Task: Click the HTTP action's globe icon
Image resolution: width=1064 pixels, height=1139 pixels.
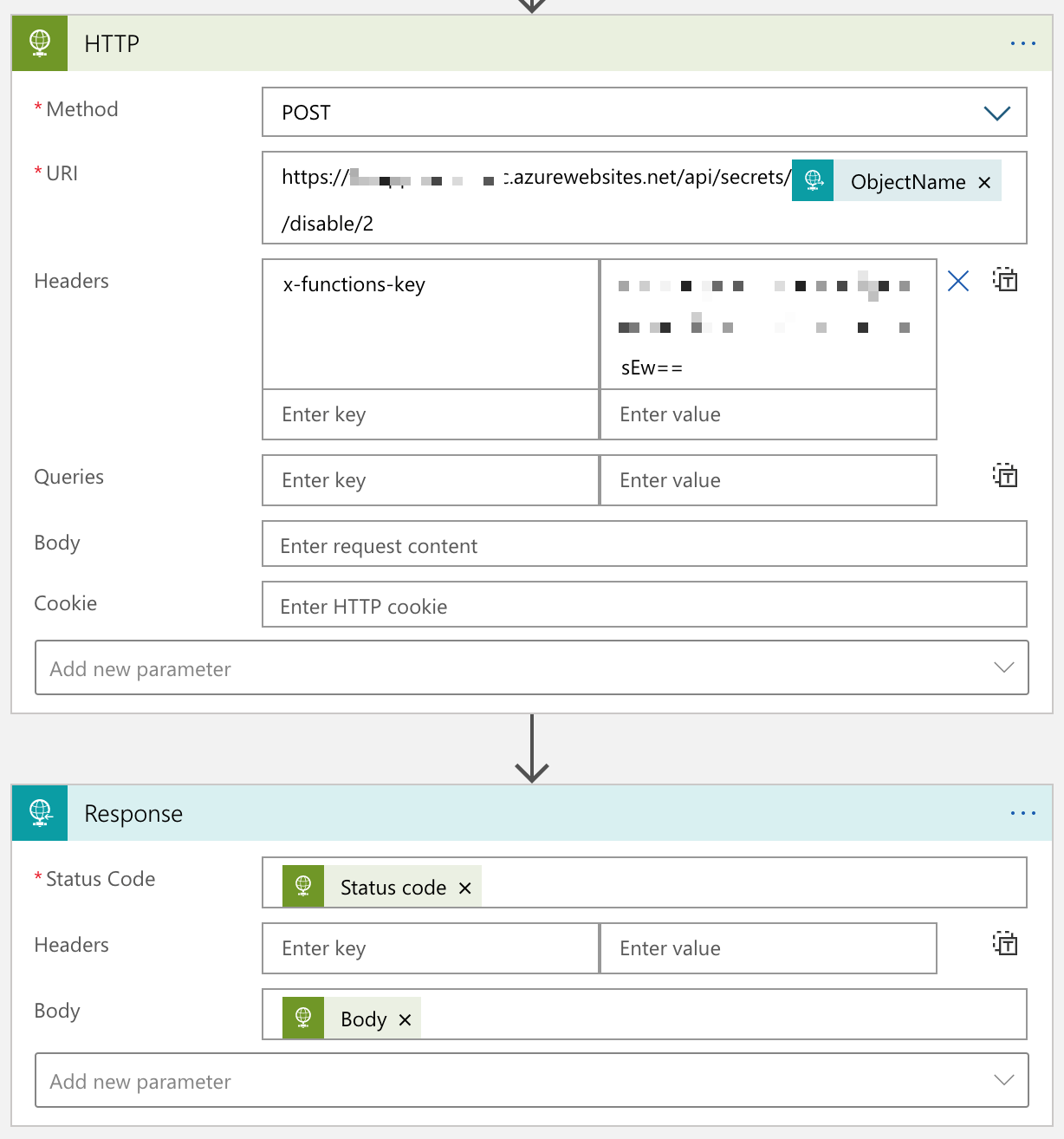Action: click(39, 42)
